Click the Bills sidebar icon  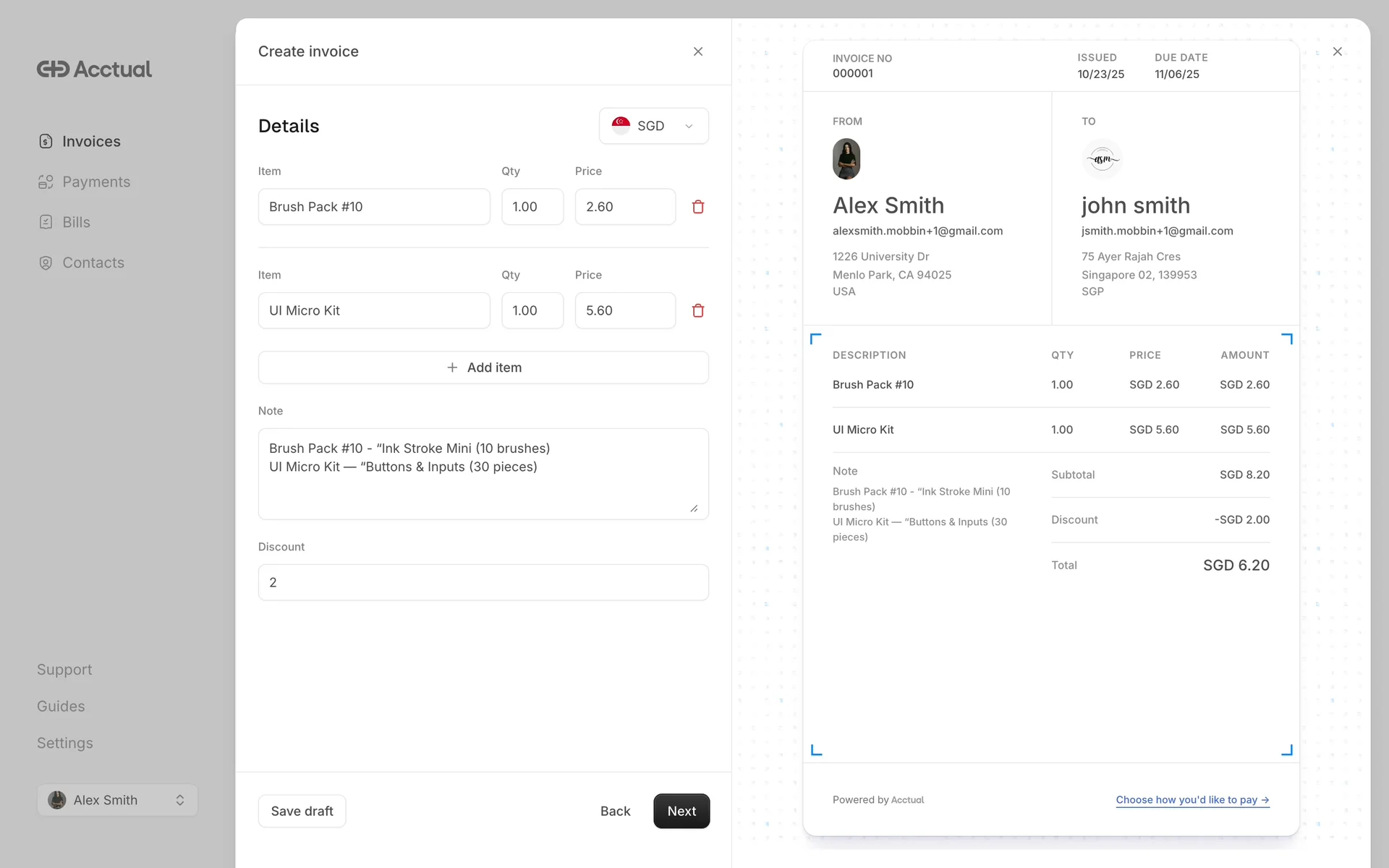tap(46, 222)
